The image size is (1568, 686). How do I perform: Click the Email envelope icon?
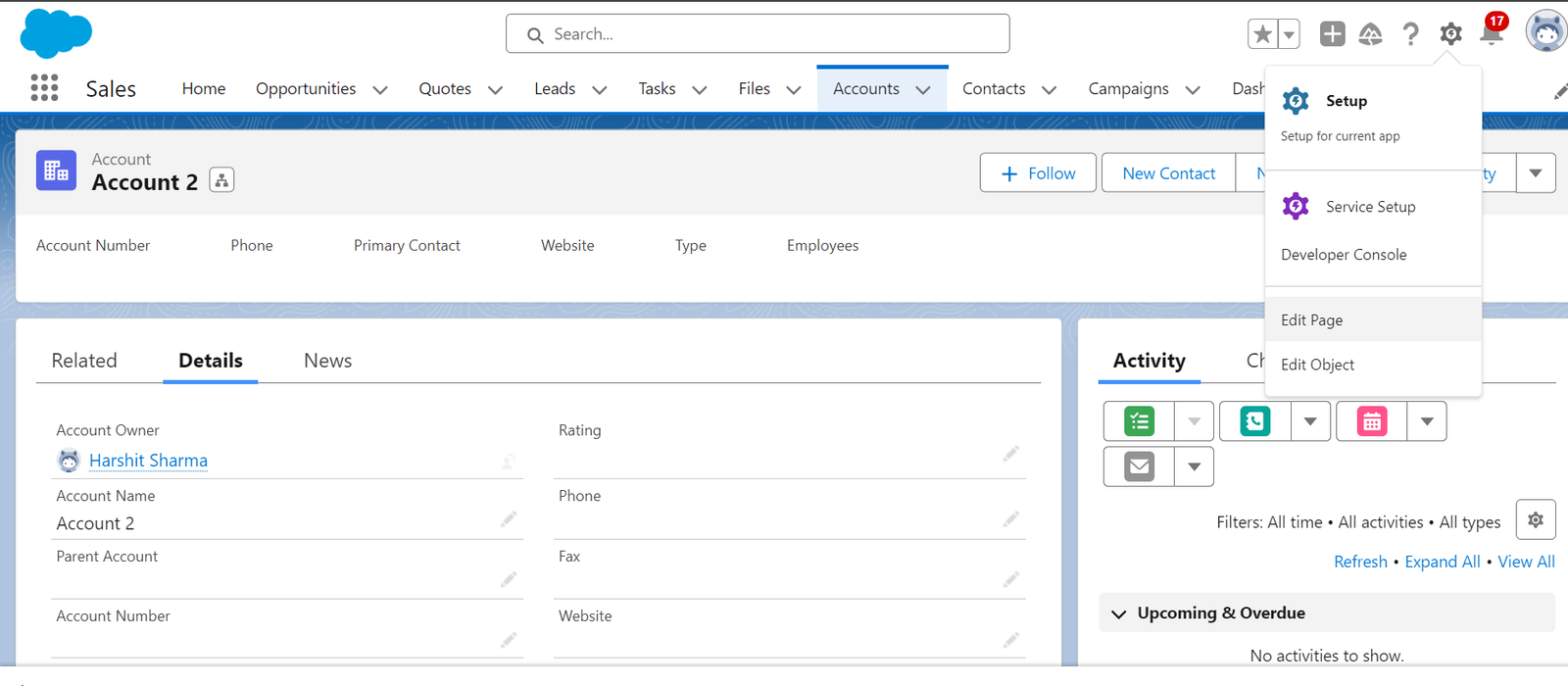1139,466
